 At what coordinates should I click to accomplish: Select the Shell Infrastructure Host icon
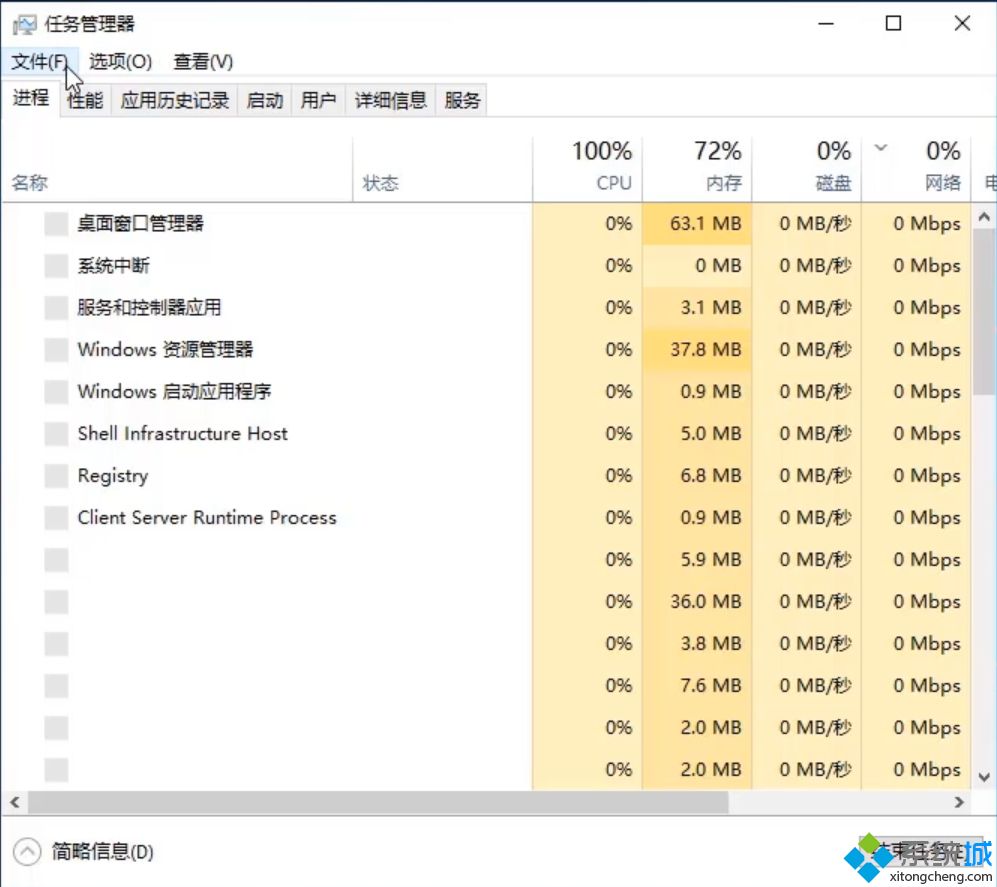point(56,434)
